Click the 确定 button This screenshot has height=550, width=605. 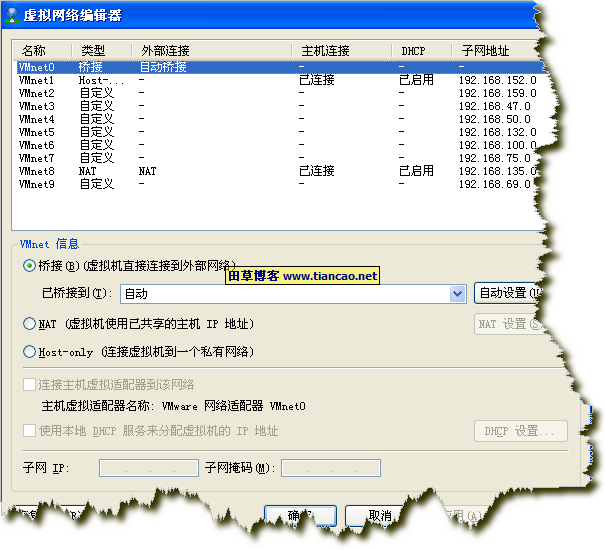pos(300,516)
